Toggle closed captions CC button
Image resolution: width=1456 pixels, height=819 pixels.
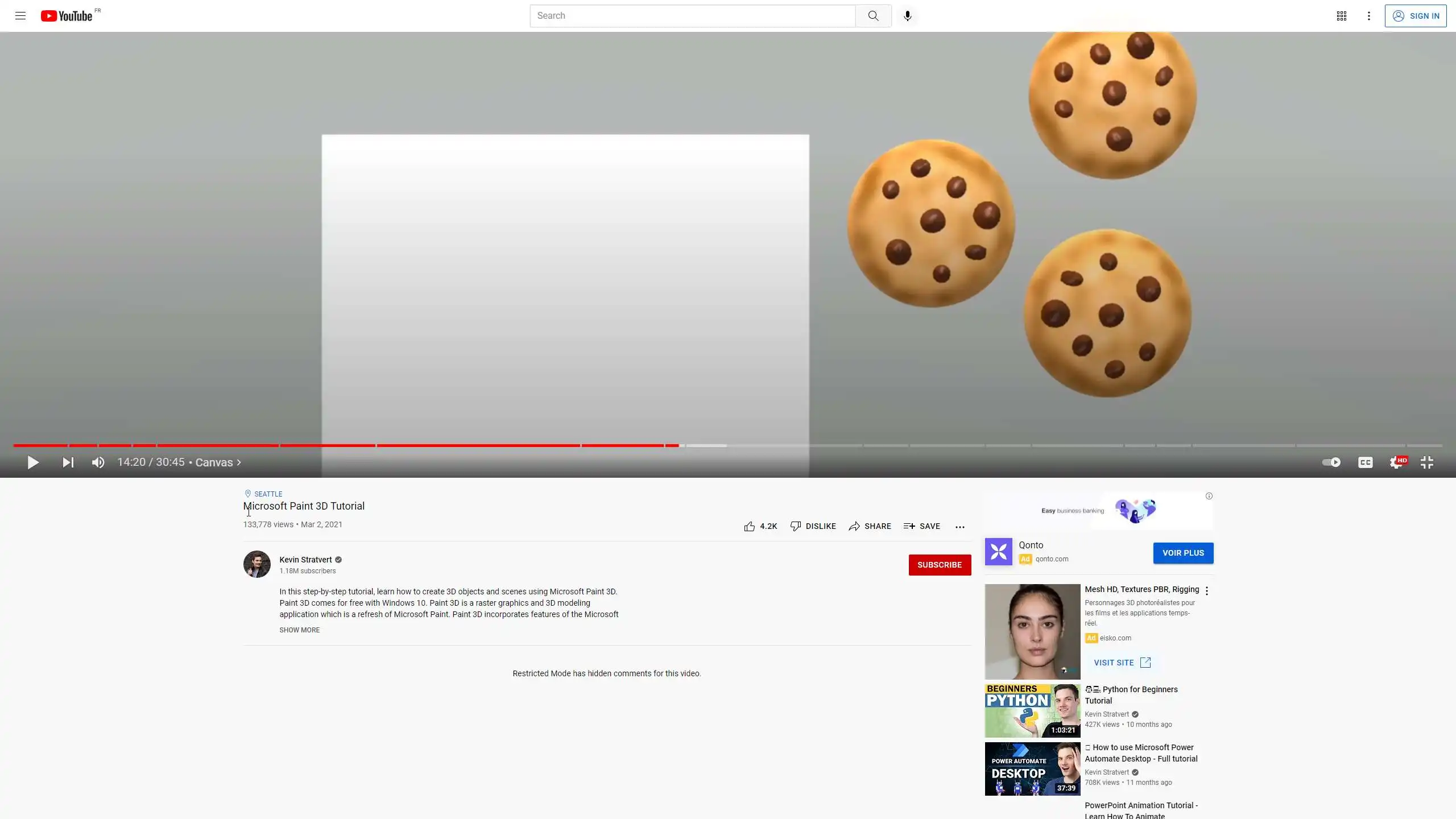click(x=1365, y=462)
